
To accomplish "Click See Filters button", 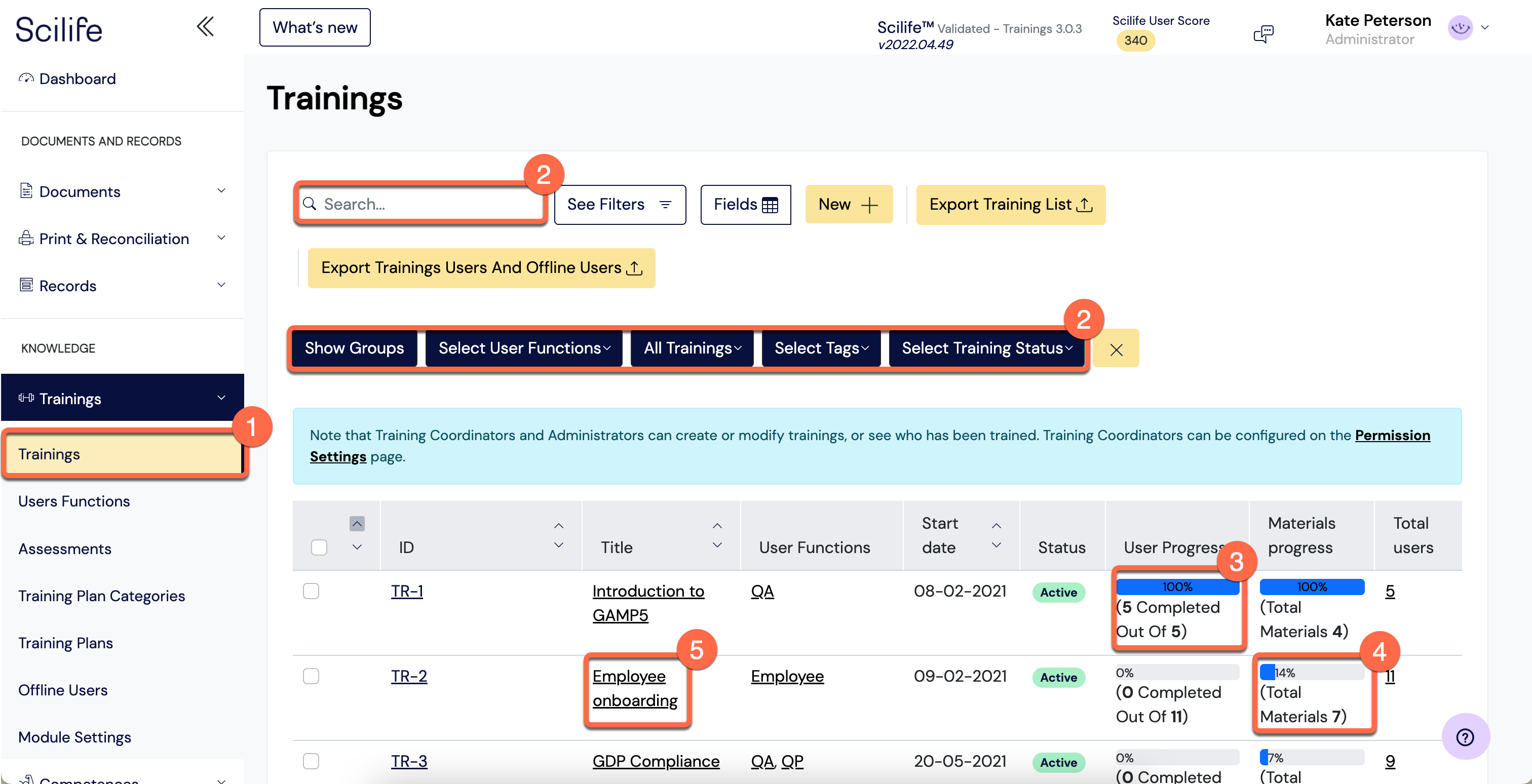I will [620, 205].
